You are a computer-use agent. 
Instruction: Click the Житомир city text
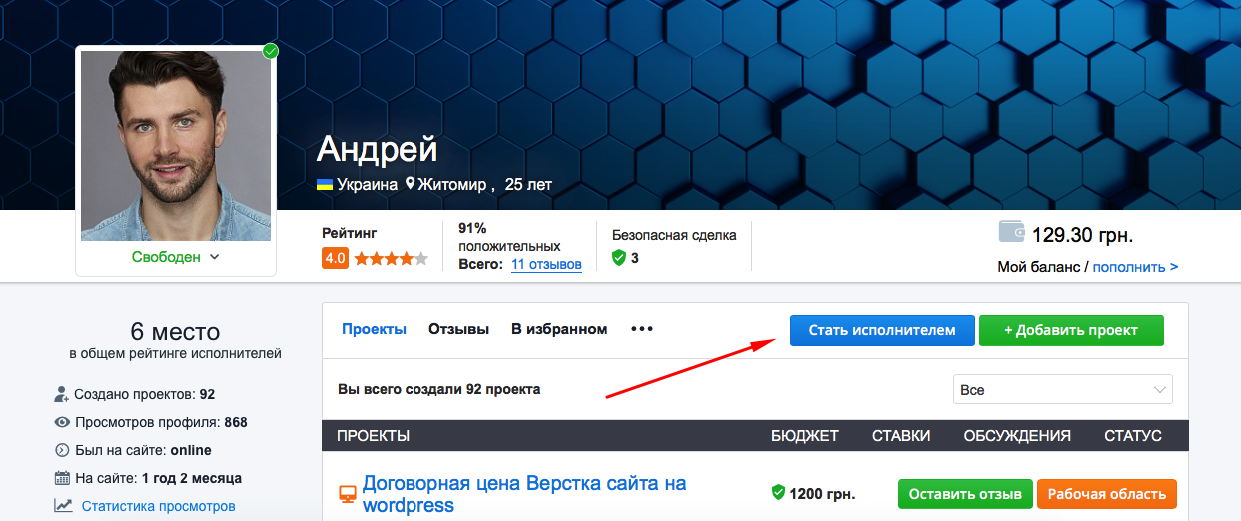click(452, 185)
